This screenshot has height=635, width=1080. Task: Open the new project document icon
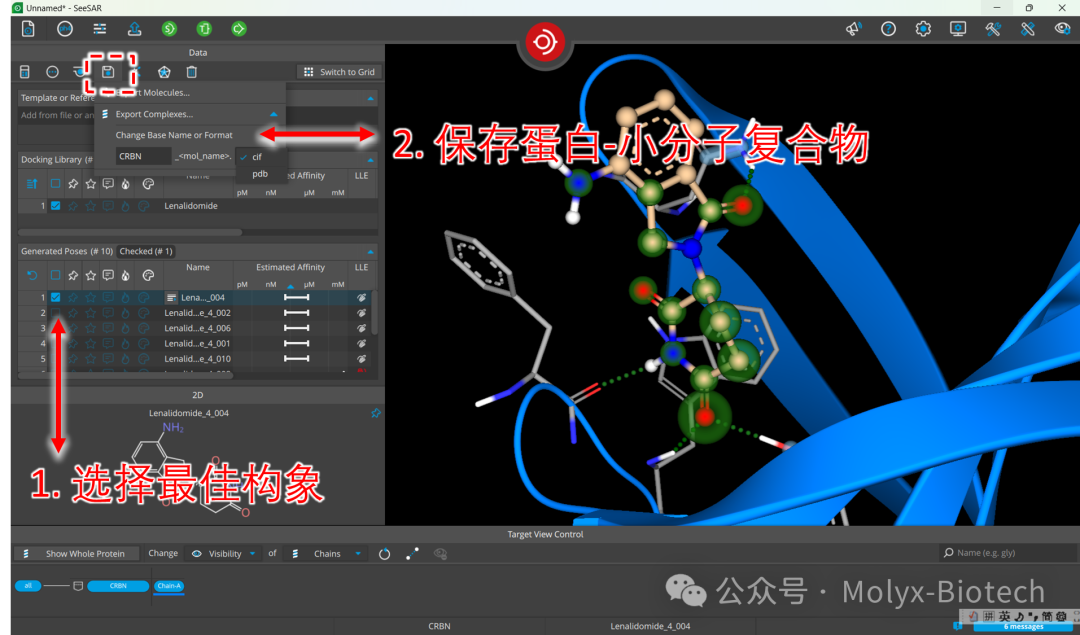point(28,29)
